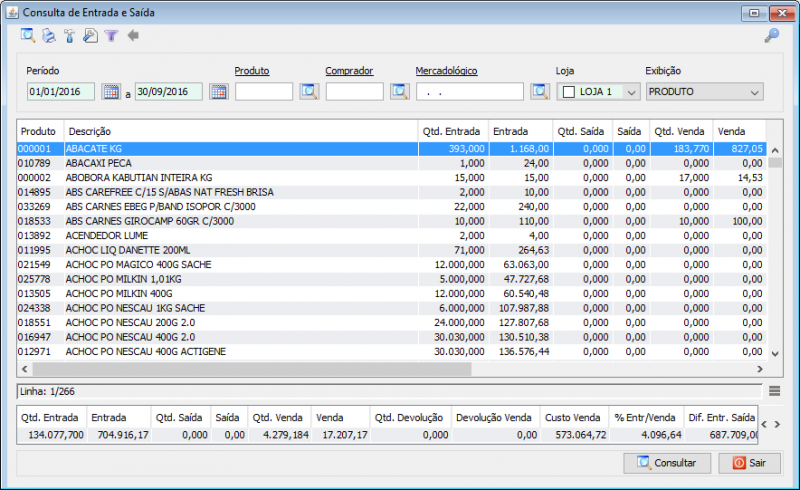This screenshot has width=800, height=490.
Task: Sort by the Produto column header
Action: pyautogui.click(x=40, y=131)
